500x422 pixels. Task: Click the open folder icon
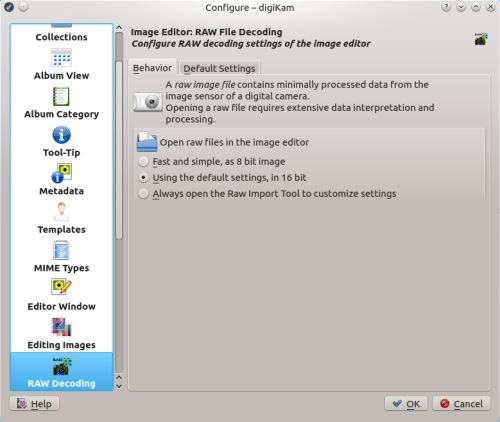pos(147,142)
